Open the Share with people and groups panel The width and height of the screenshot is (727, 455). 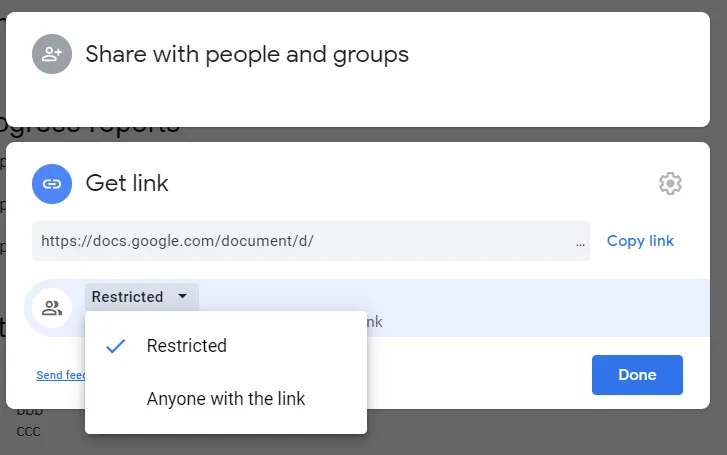coord(247,54)
